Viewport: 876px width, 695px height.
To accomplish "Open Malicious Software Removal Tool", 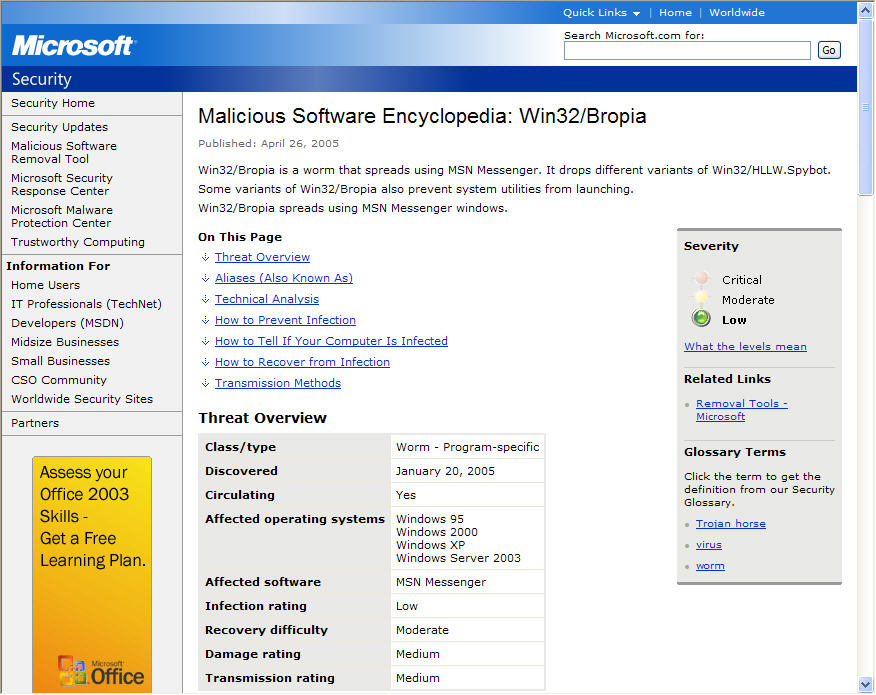I will [x=64, y=153].
